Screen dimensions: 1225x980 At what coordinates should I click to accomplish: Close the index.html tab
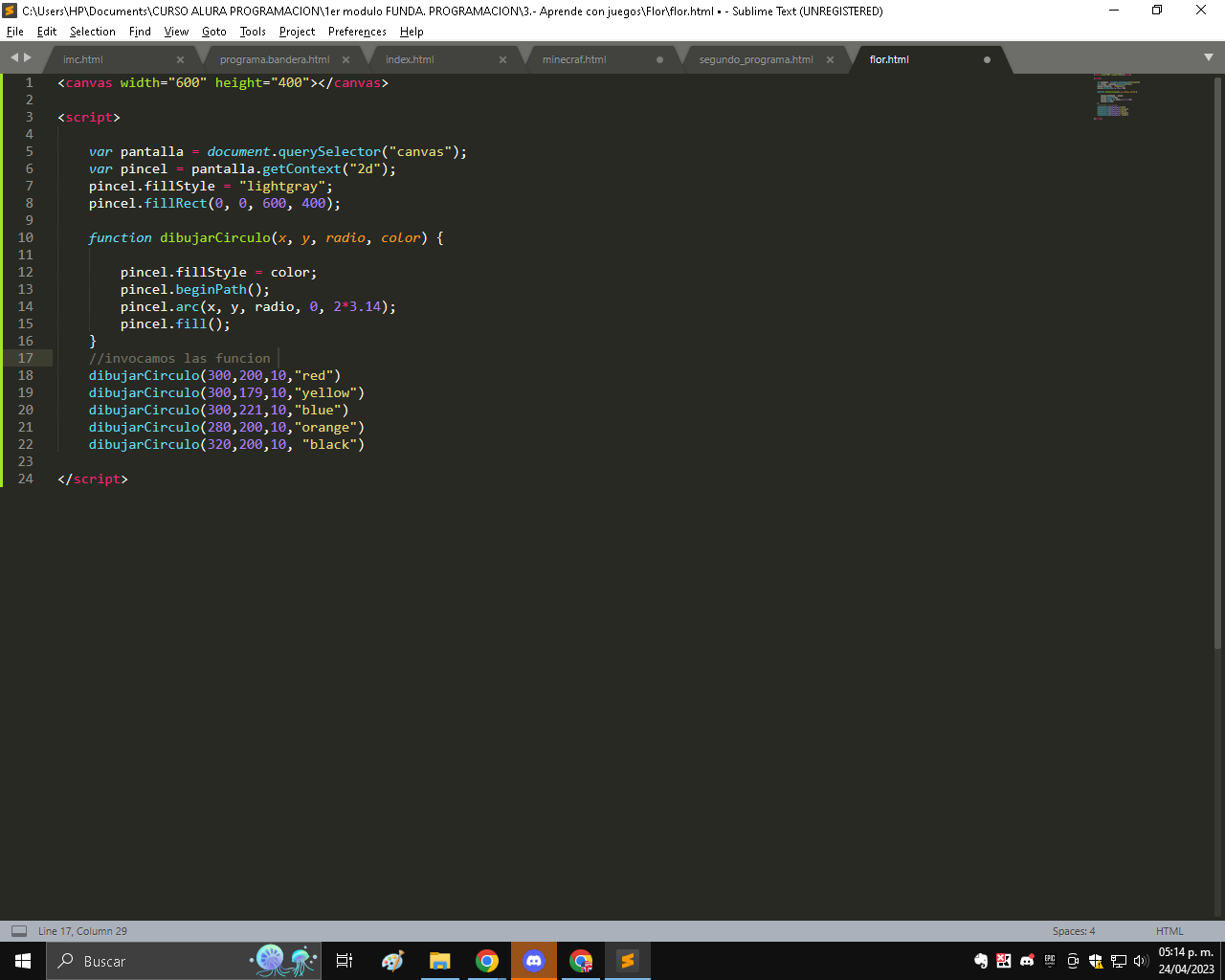tap(502, 59)
